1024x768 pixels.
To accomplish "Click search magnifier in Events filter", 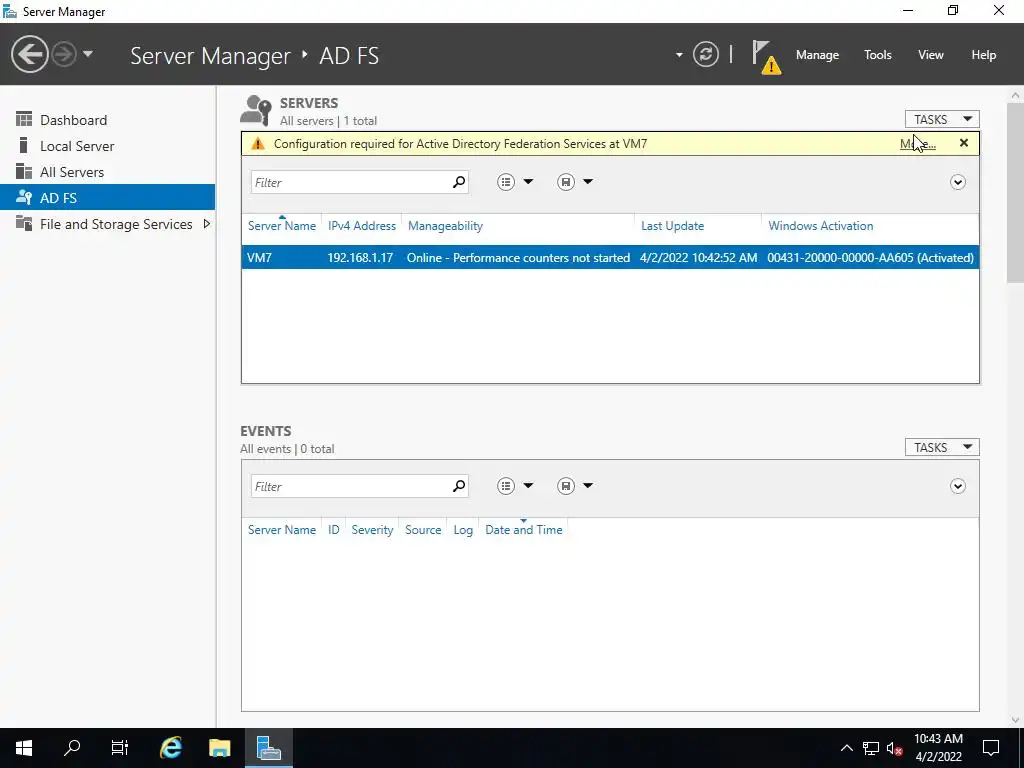I will click(x=459, y=486).
